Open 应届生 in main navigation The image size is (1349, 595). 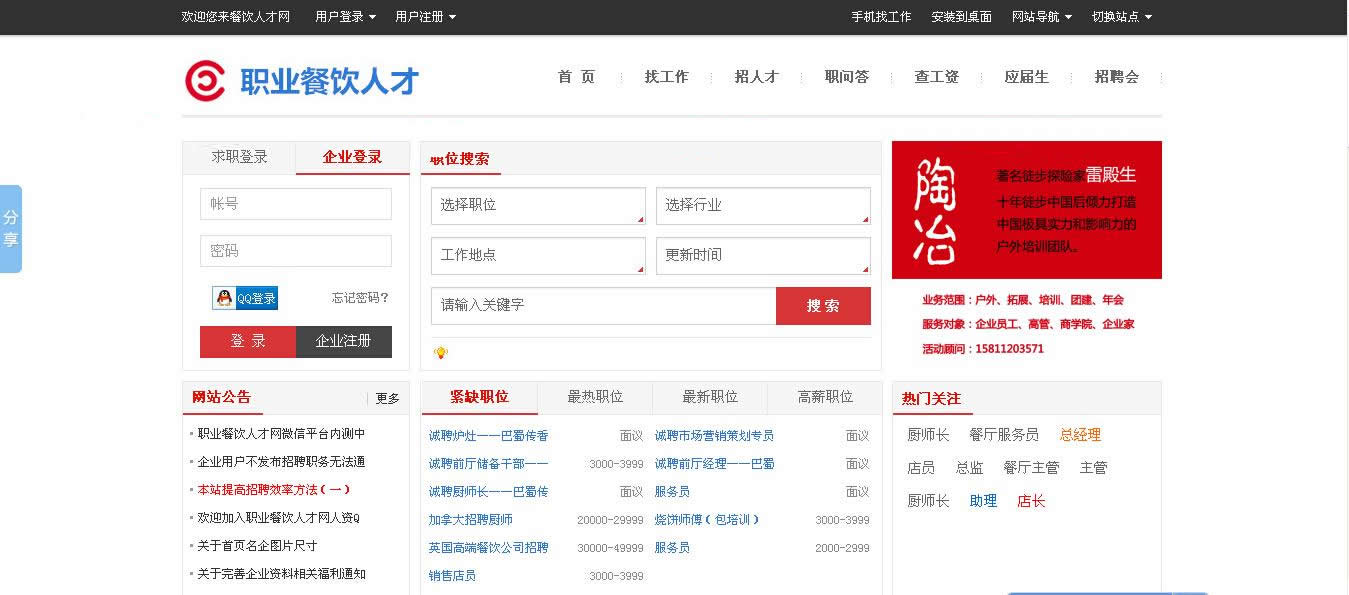point(1026,77)
